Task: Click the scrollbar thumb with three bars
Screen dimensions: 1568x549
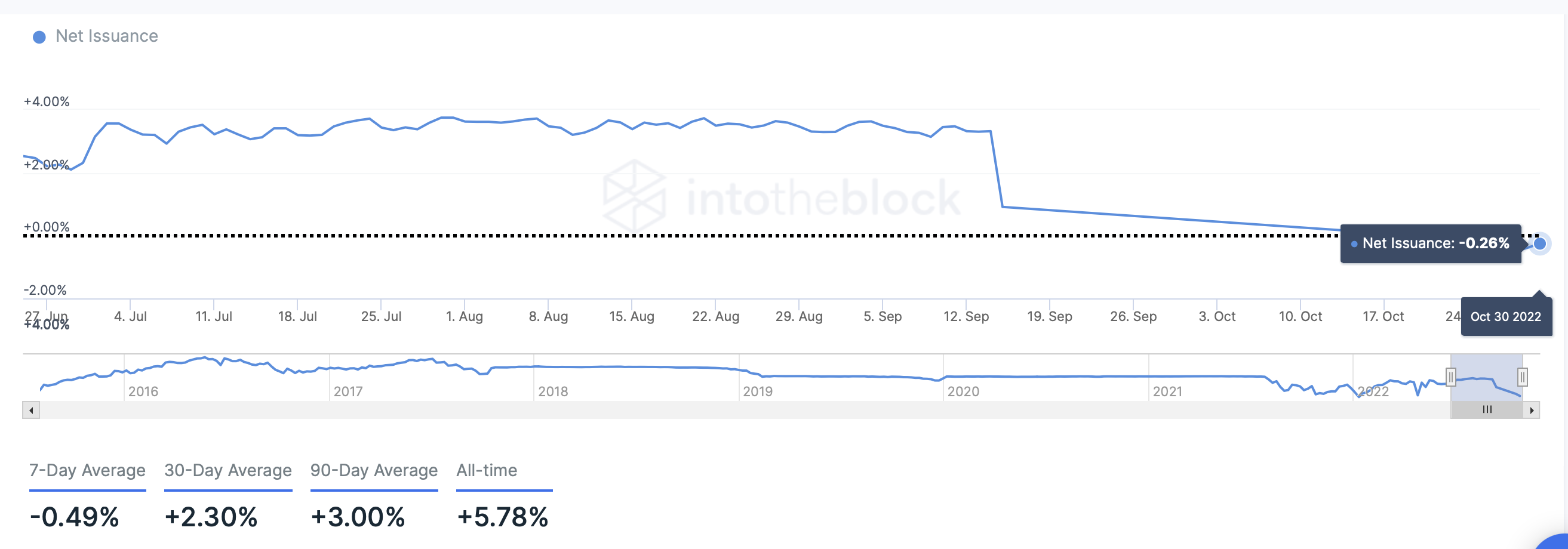Action: 1487,409
